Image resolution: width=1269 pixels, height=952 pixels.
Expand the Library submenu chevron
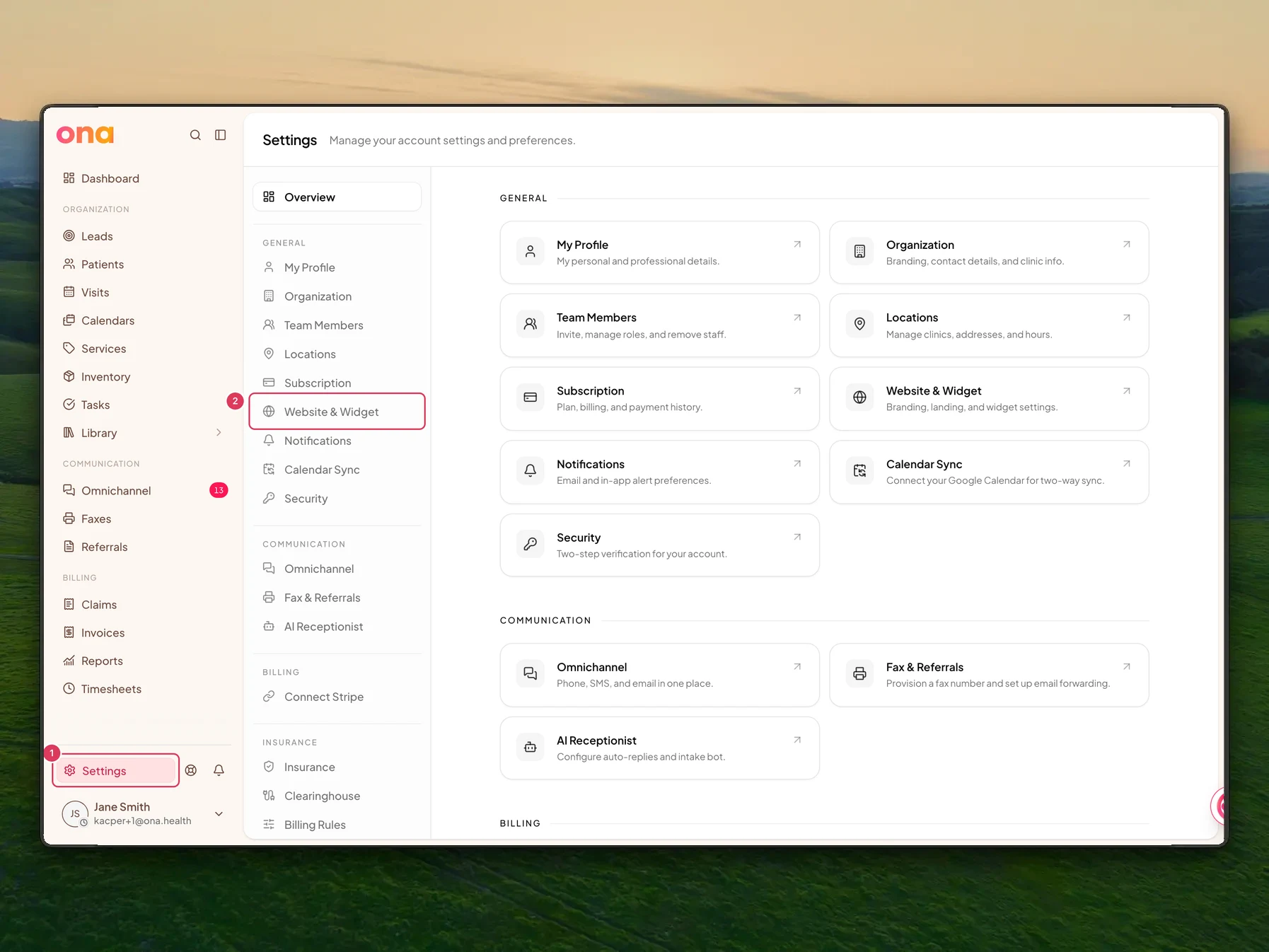point(219,432)
